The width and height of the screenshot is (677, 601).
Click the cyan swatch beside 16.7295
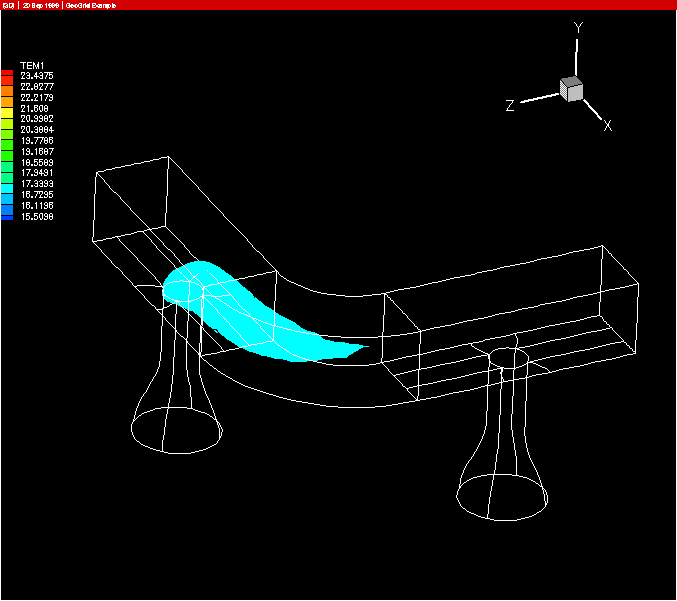(x=7, y=194)
